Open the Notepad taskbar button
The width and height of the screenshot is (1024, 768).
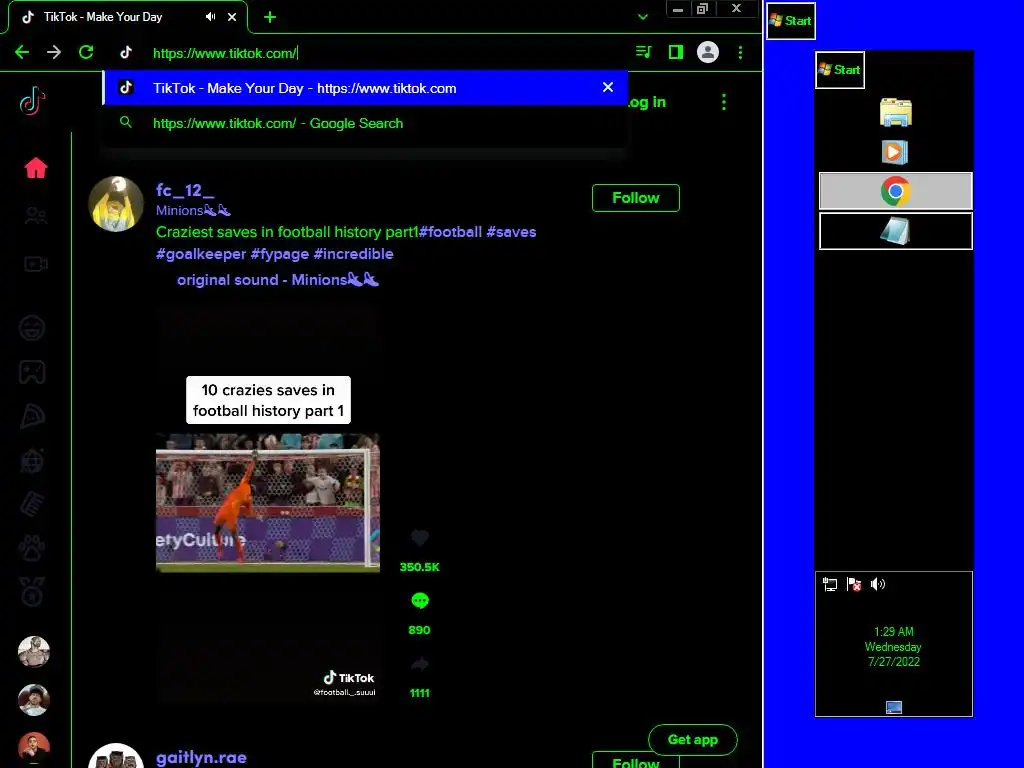[x=895, y=231]
